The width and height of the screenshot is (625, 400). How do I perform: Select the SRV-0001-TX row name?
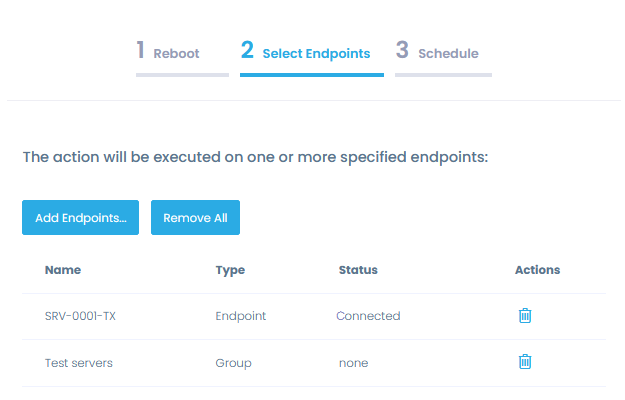pos(80,316)
